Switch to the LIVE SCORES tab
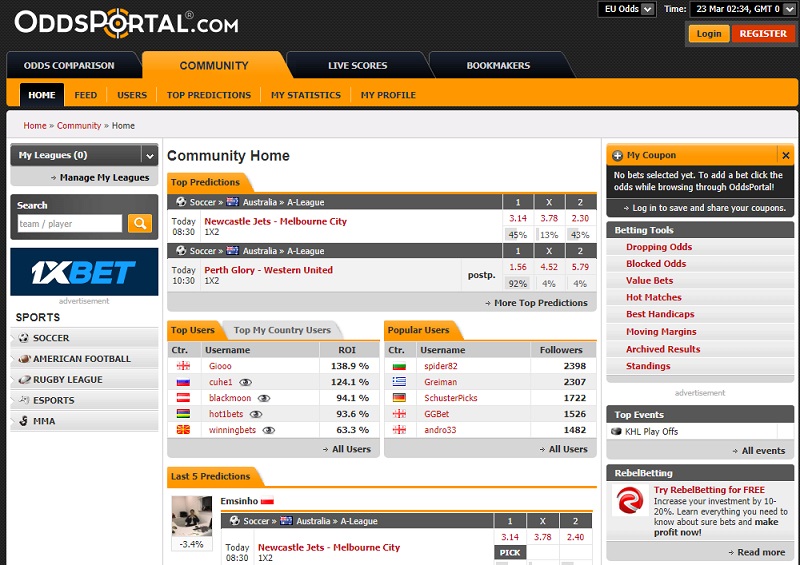Screen dimensions: 800x565 (358, 65)
